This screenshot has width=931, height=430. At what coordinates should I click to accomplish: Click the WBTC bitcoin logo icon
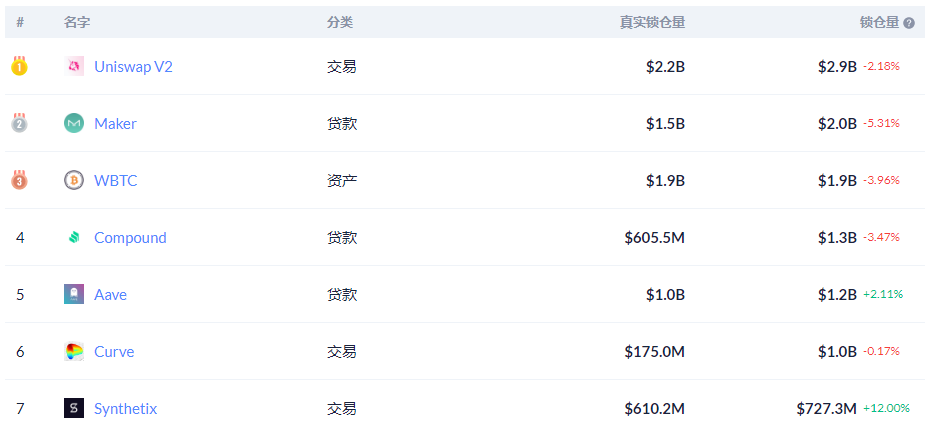(74, 181)
